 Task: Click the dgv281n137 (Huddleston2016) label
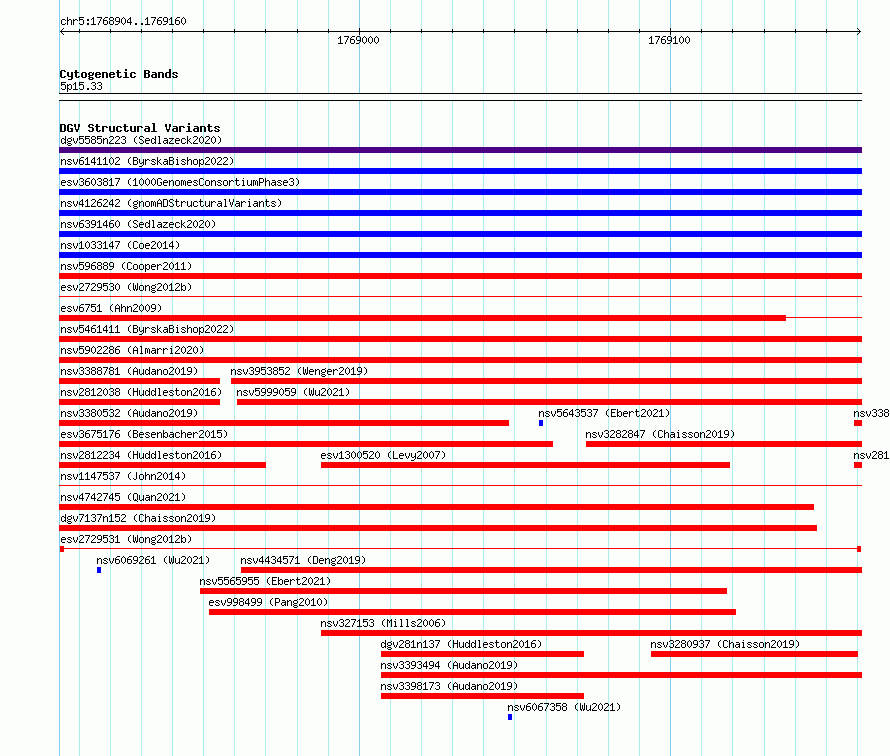[x=461, y=644]
